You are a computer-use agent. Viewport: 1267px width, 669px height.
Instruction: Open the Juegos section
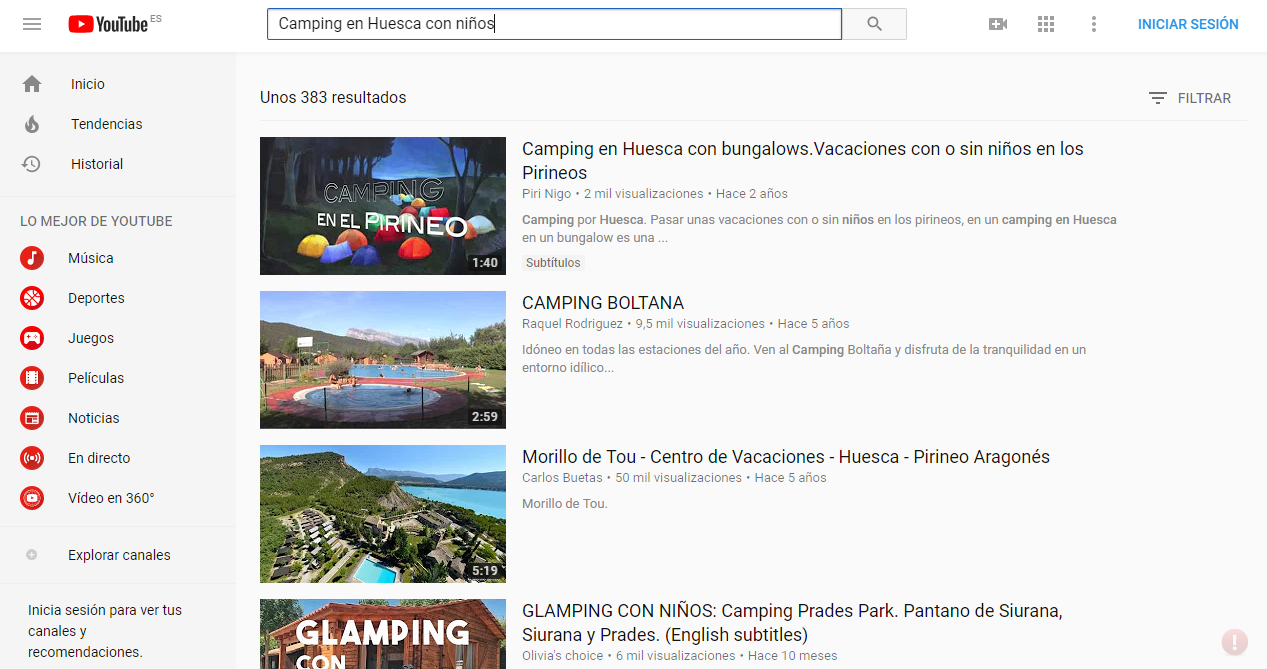[x=89, y=338]
